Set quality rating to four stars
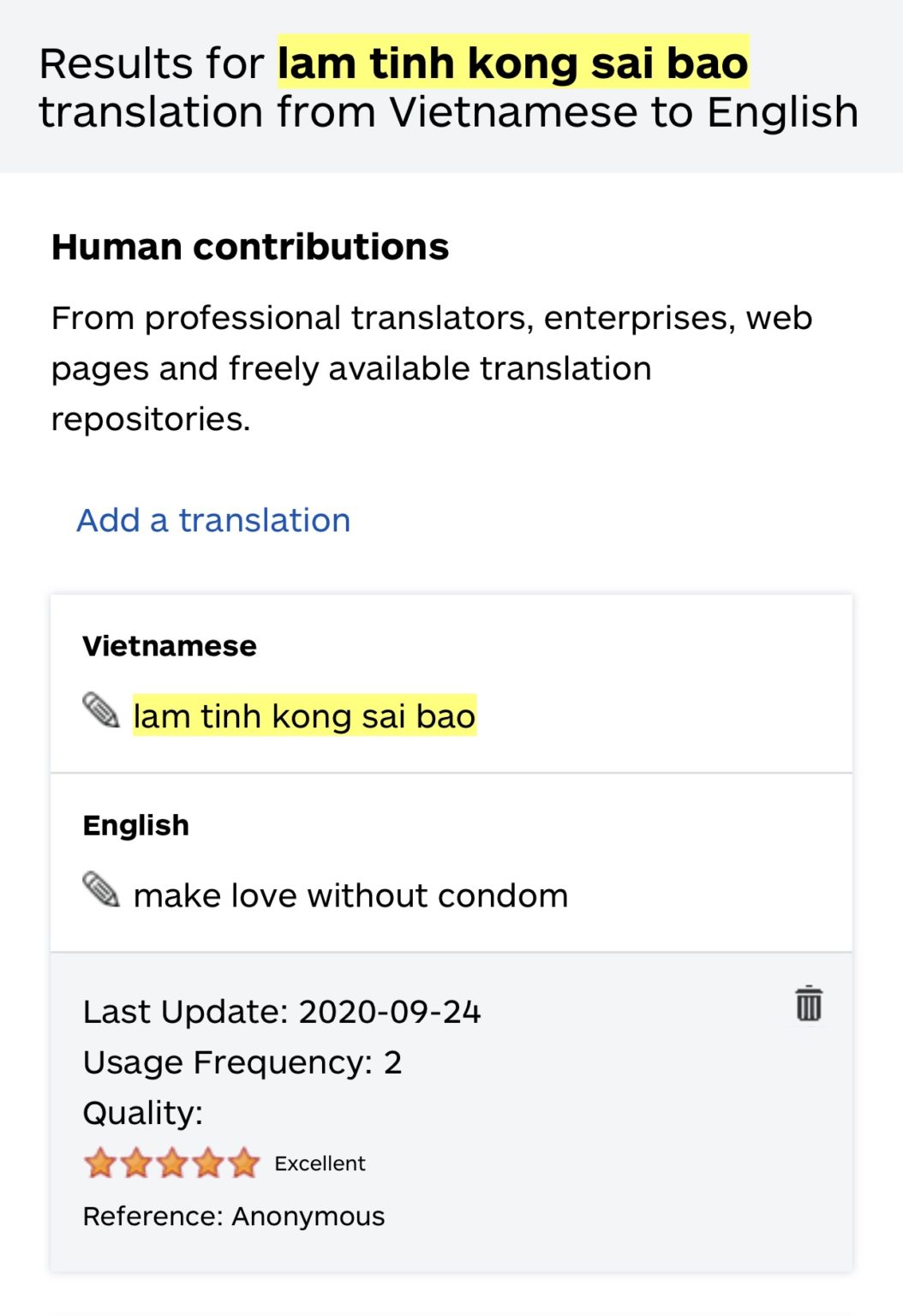This screenshot has width=903, height=1316. coord(207,1163)
